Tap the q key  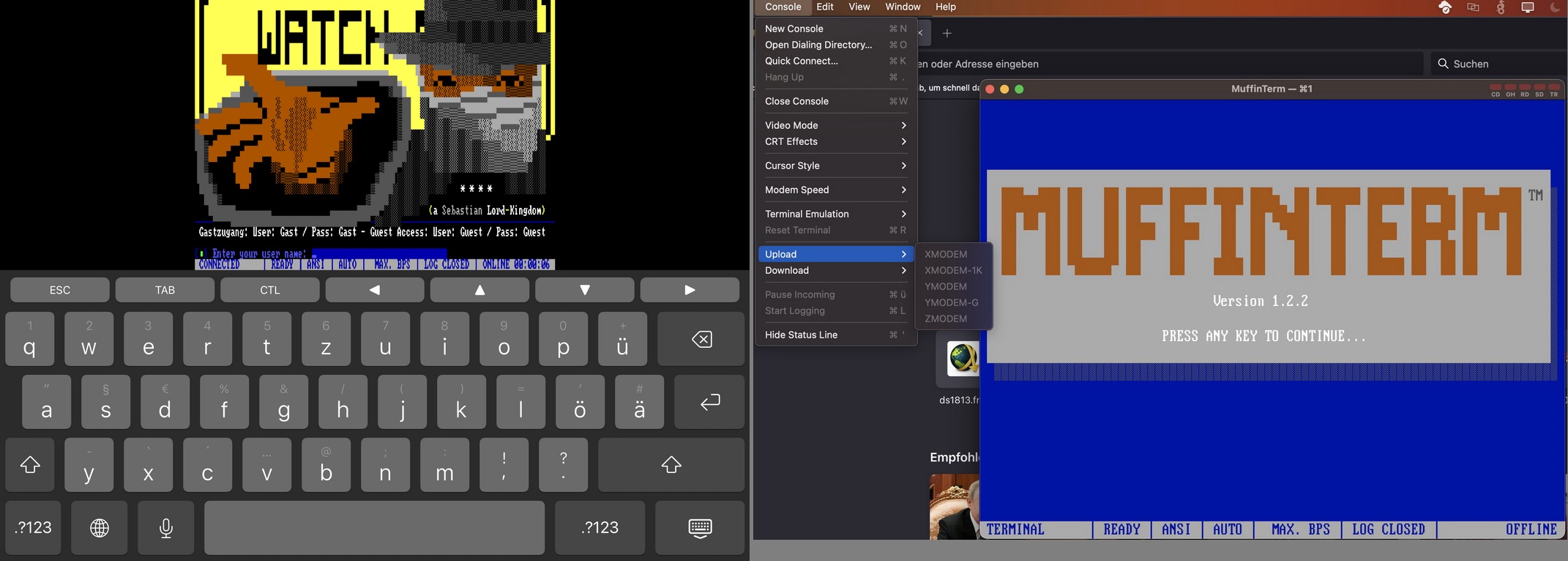pyautogui.click(x=29, y=339)
